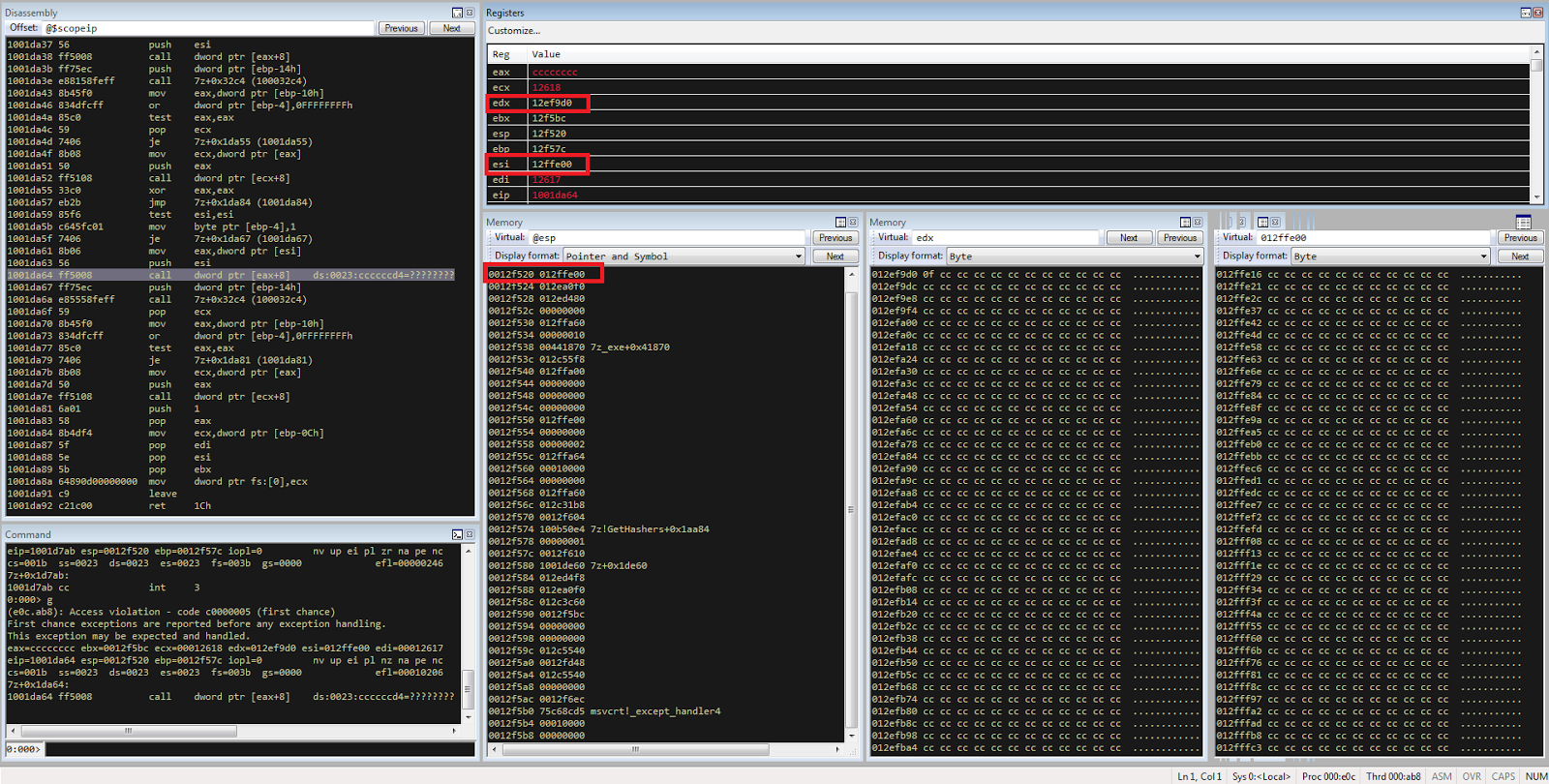This screenshot has width=1549, height=784.
Task: Select the edx register value 12ef9d0
Action: tap(552, 103)
